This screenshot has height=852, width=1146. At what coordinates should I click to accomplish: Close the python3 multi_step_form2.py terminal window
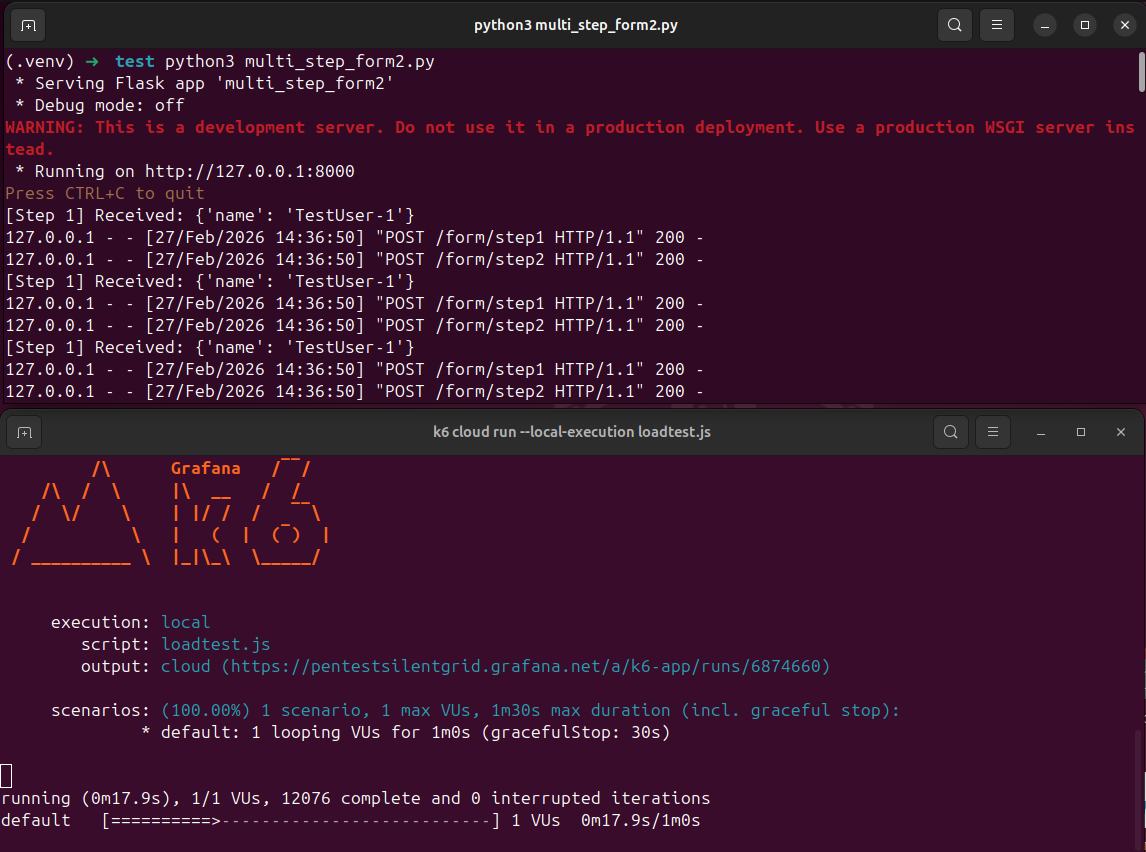coord(1125,26)
